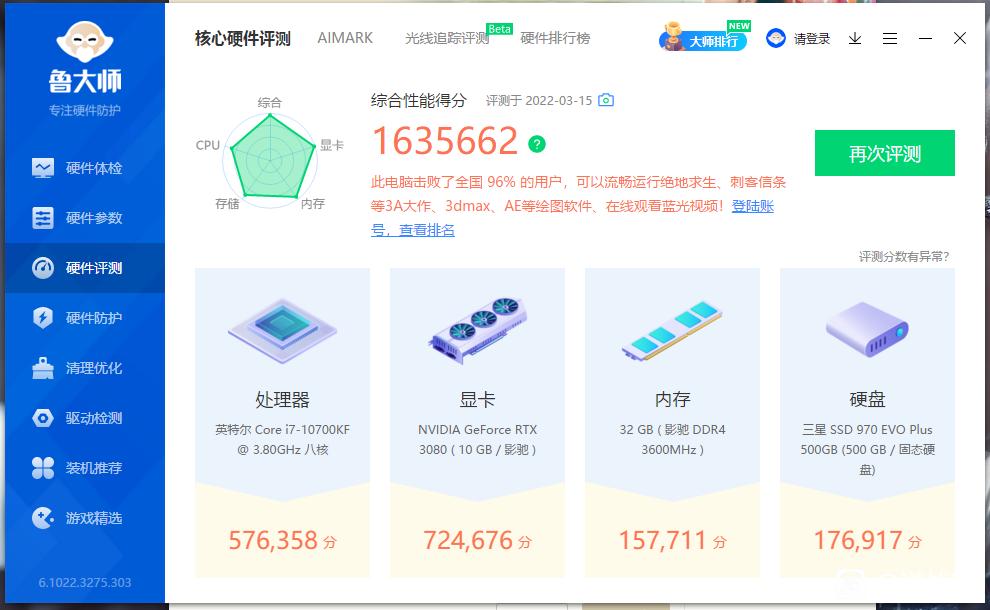Select the 显卡 RTX 3080 score card
This screenshot has width=990, height=610.
477,422
